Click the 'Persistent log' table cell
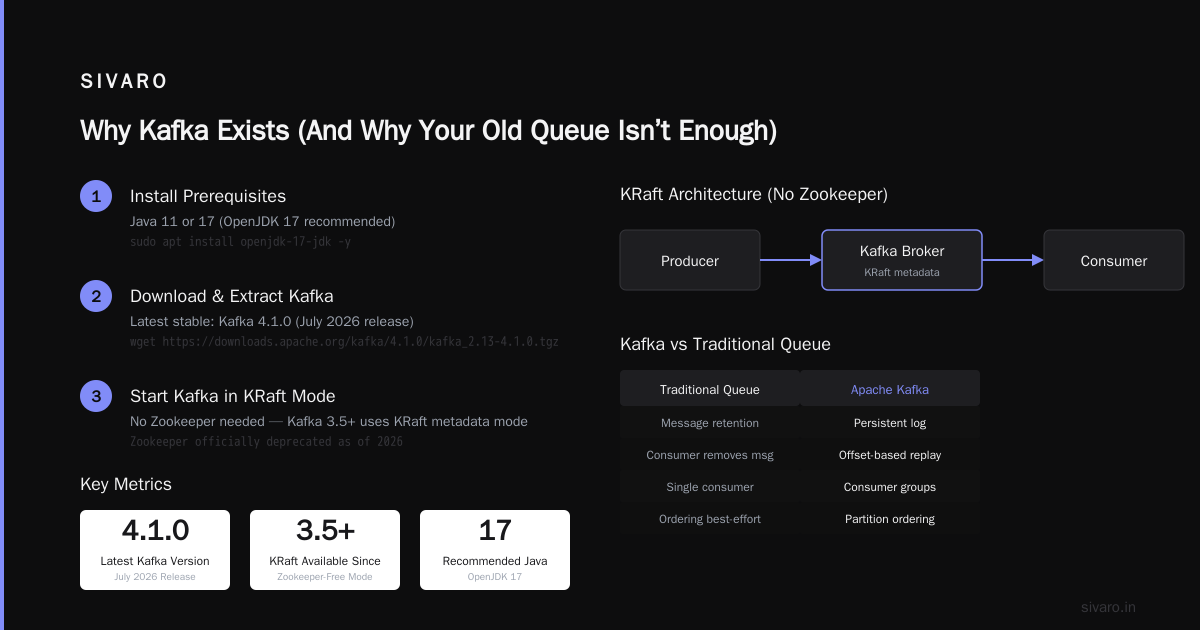Screen dimensions: 1200x630 [x=890, y=423]
